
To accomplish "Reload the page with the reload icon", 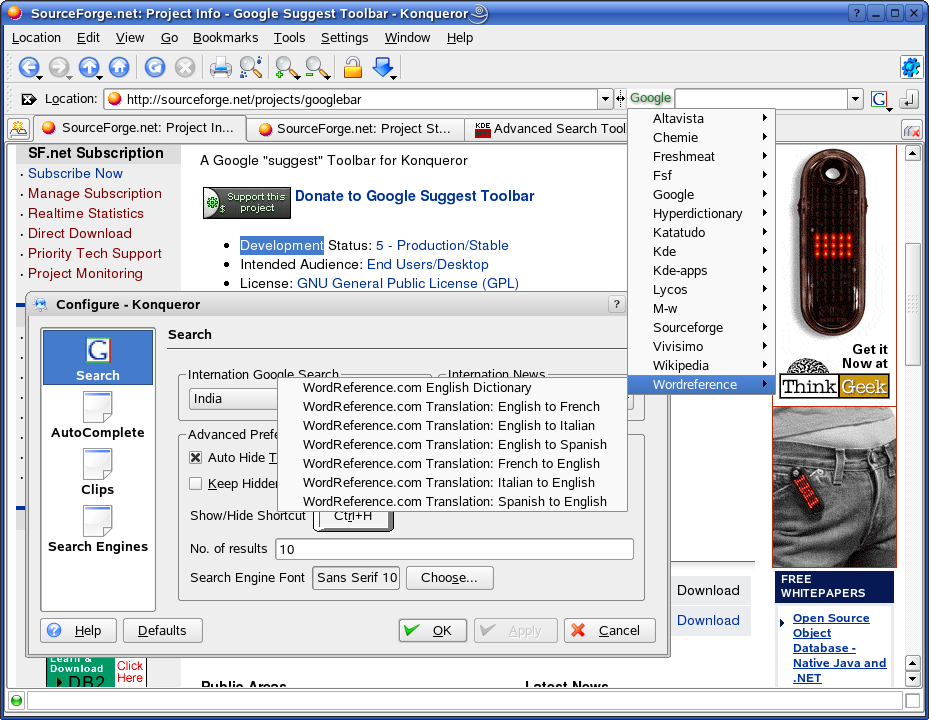I will click(x=155, y=67).
